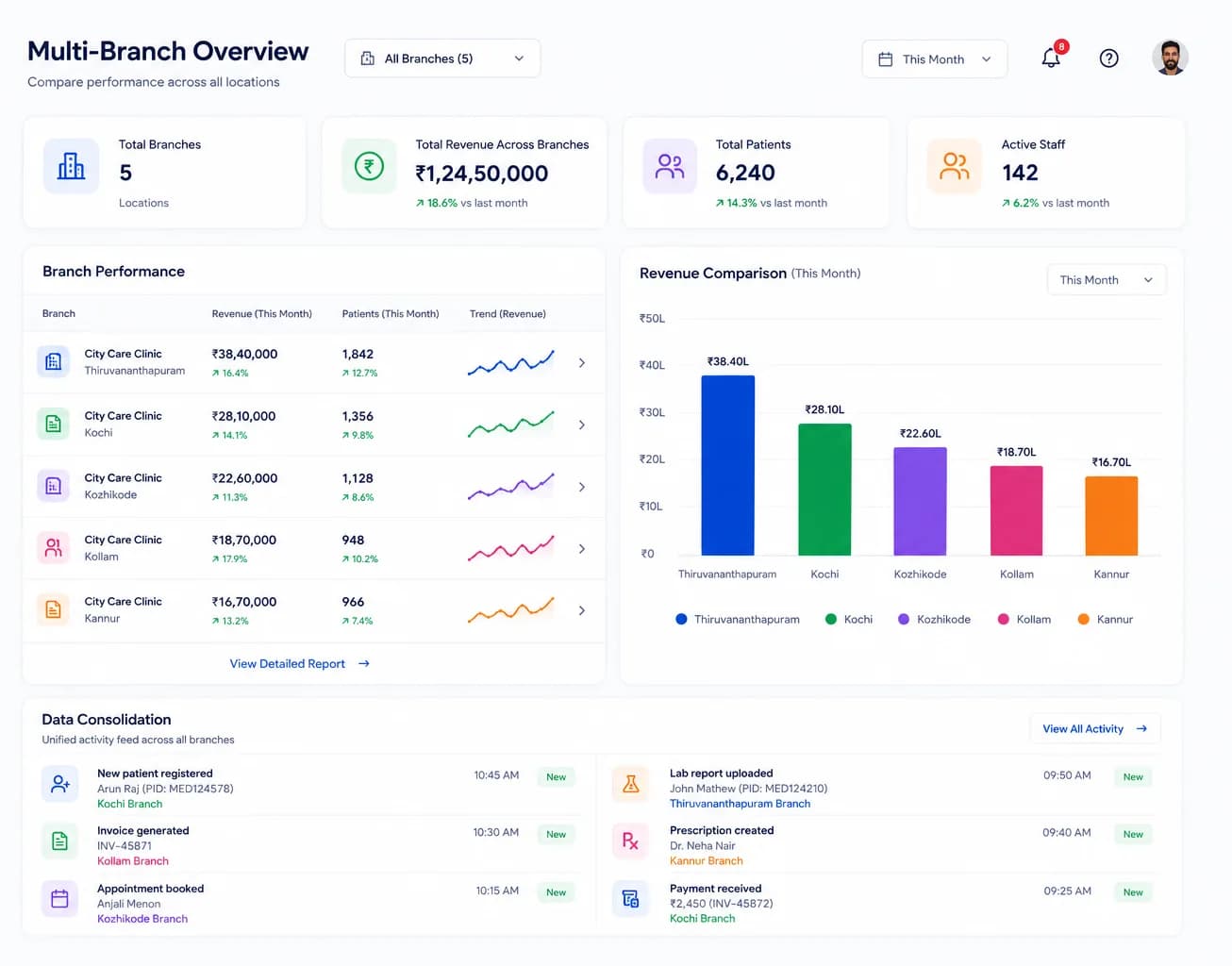Click the New badge for 09:50 AM entry
The width and height of the screenshot is (1232, 966).
[1133, 777]
